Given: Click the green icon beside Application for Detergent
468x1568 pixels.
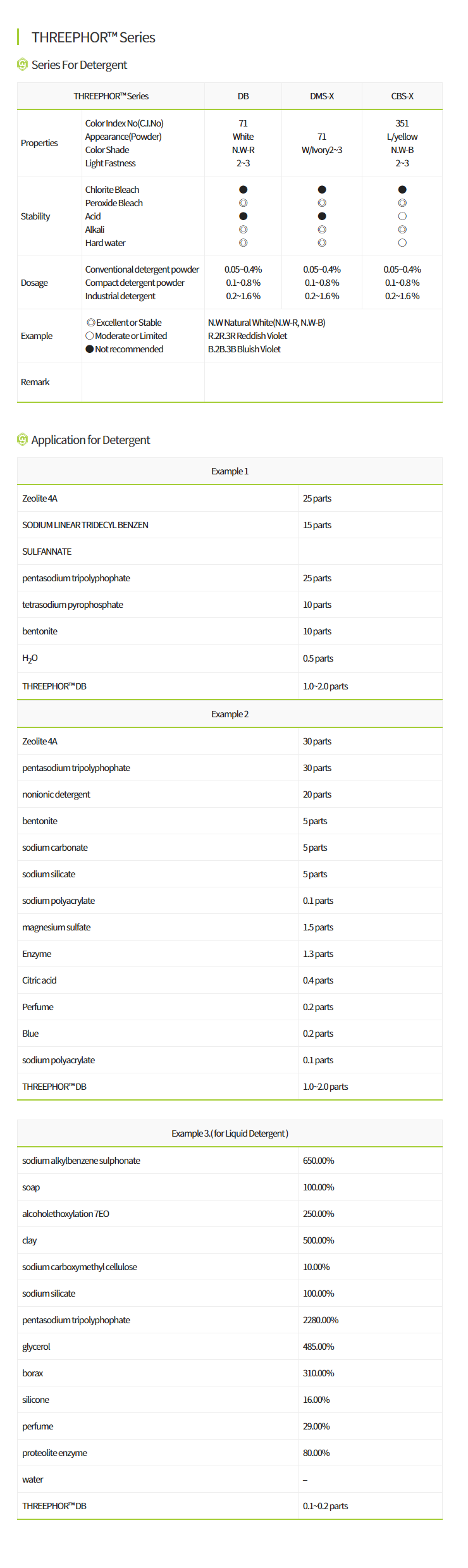Looking at the screenshot, I should click(x=22, y=440).
